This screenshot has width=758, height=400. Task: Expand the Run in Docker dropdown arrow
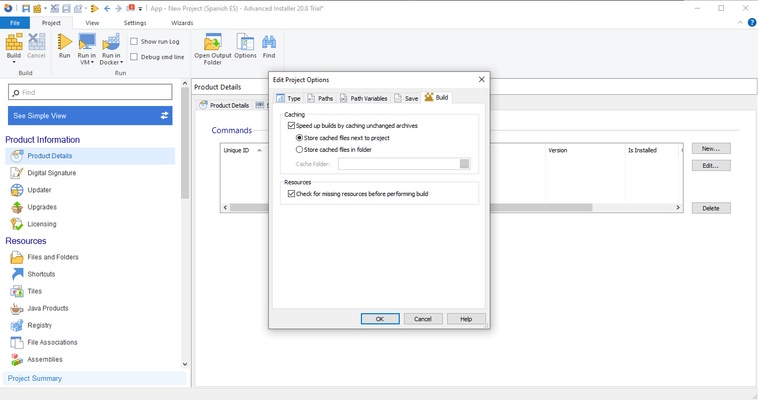point(121,62)
